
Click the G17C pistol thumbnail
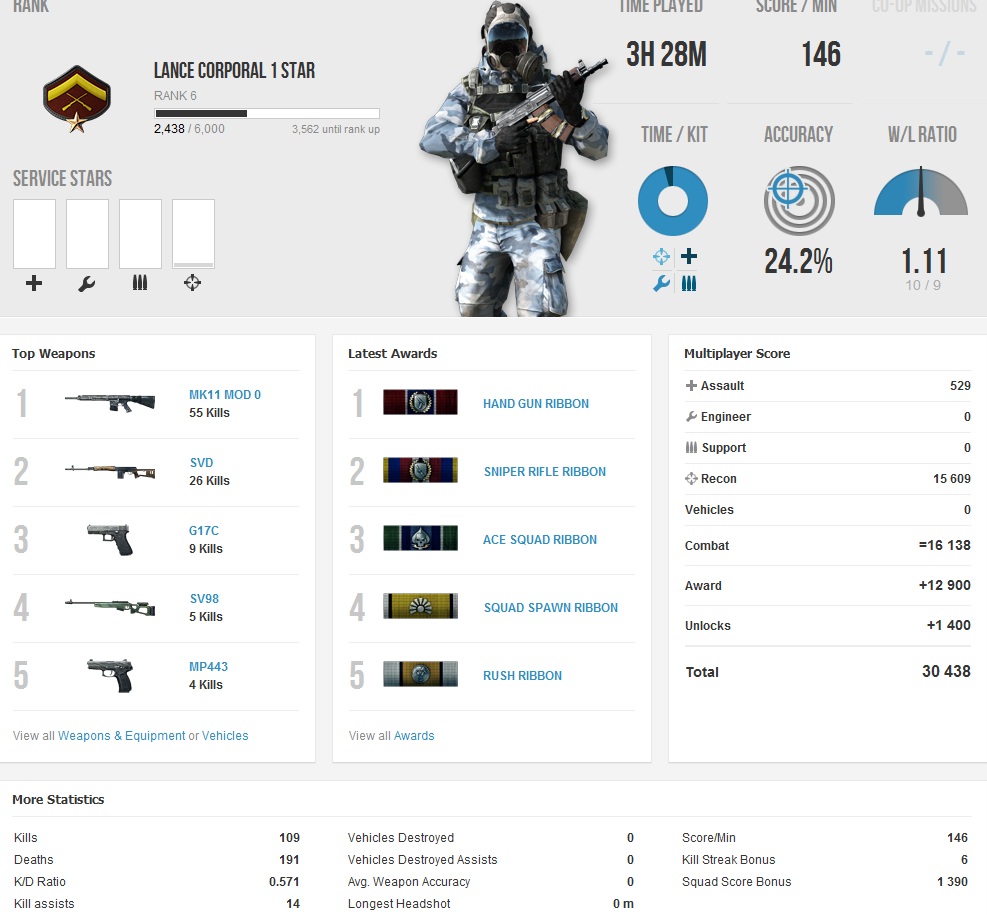tap(110, 539)
